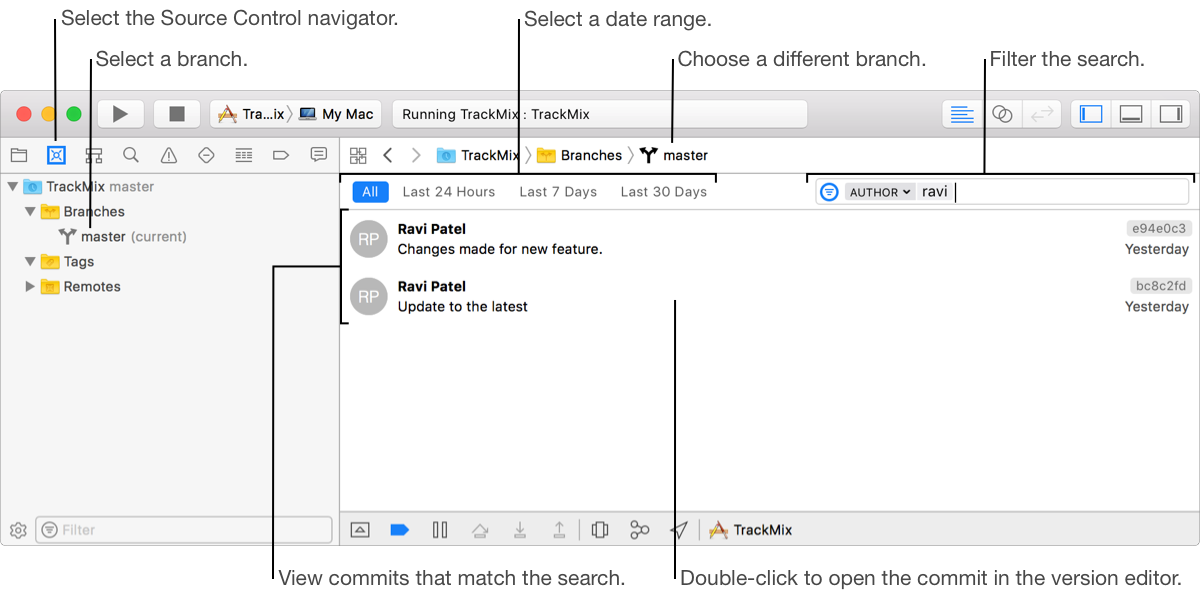Choose a different branch via master
This screenshot has width=1200, height=596.
[x=674, y=155]
